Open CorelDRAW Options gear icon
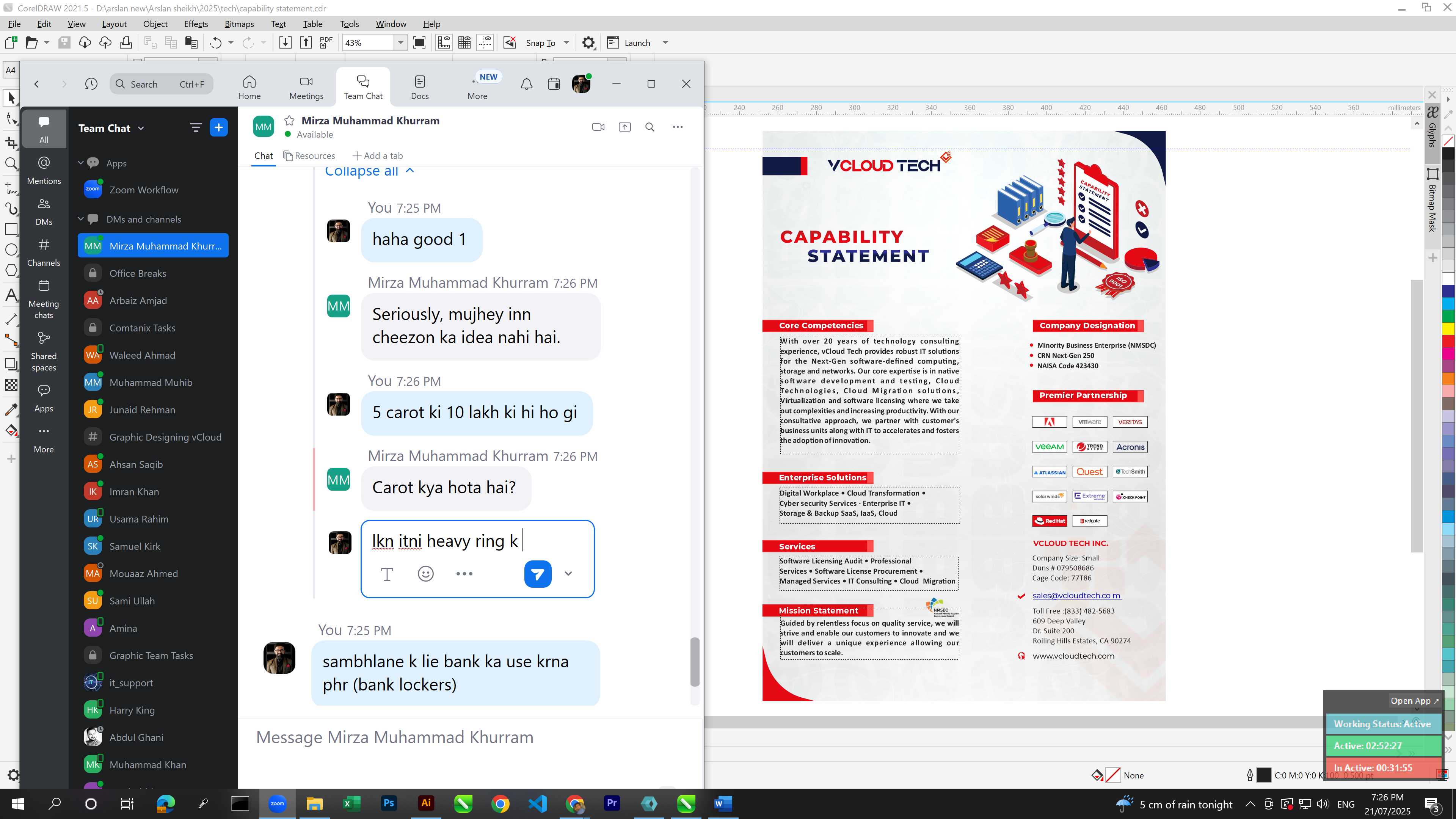The width and height of the screenshot is (1456, 819). [x=588, y=43]
